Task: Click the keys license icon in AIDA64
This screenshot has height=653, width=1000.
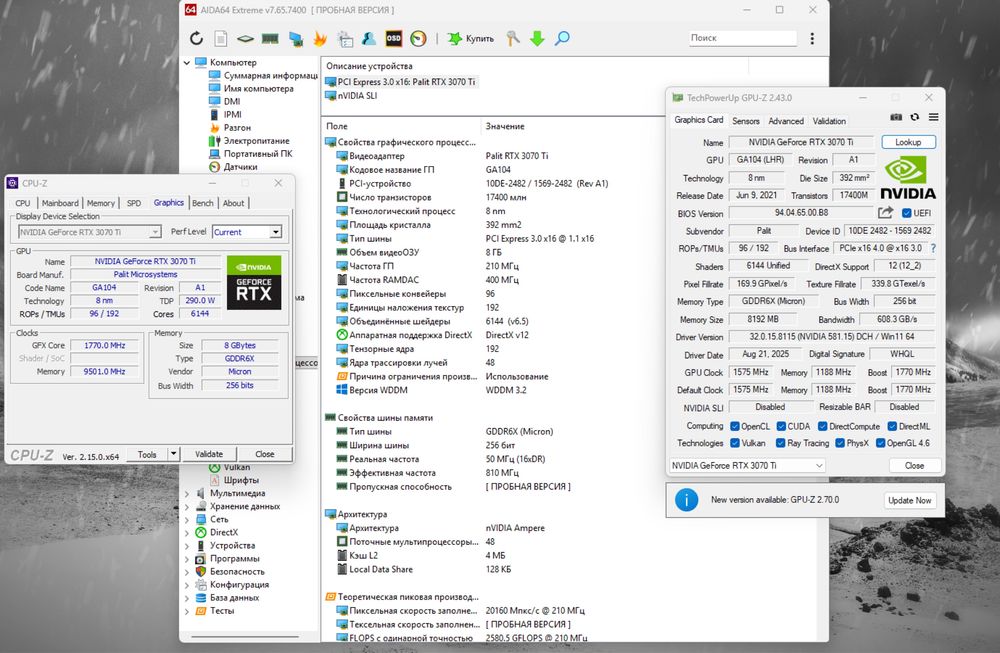Action: (513, 38)
